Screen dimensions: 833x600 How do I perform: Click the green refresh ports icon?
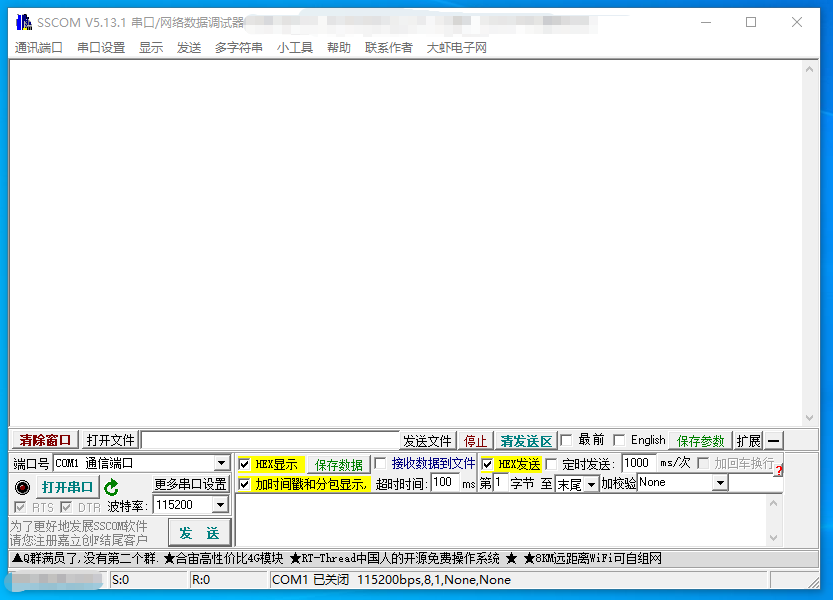111,487
